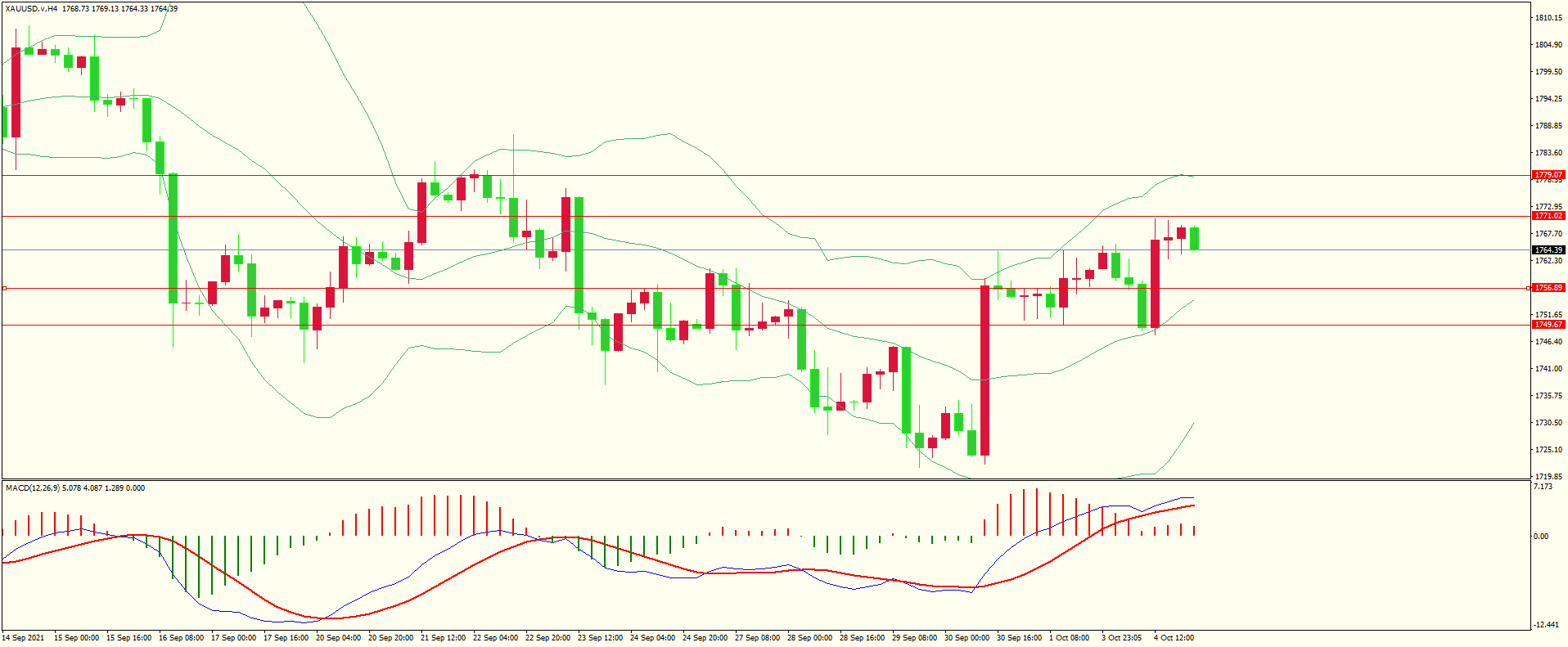Click the 1804.90 price axis label
The width and height of the screenshot is (1568, 647).
(x=1548, y=45)
